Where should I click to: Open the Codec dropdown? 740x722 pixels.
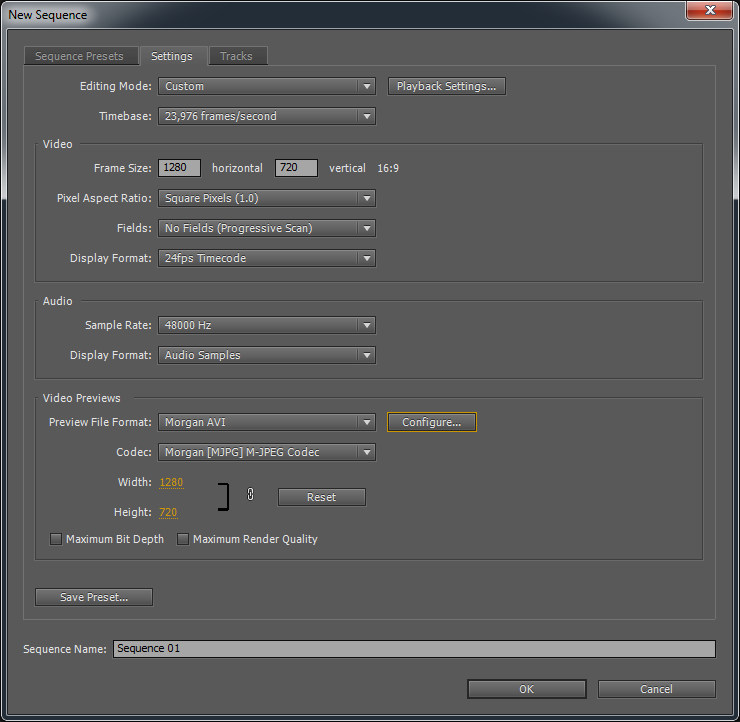267,453
